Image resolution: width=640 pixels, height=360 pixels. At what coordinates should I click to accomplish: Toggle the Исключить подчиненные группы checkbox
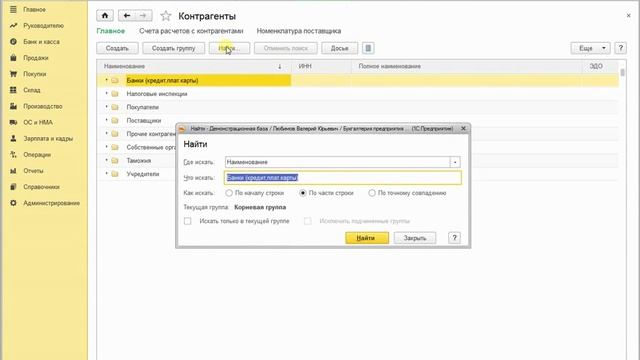[x=307, y=221]
